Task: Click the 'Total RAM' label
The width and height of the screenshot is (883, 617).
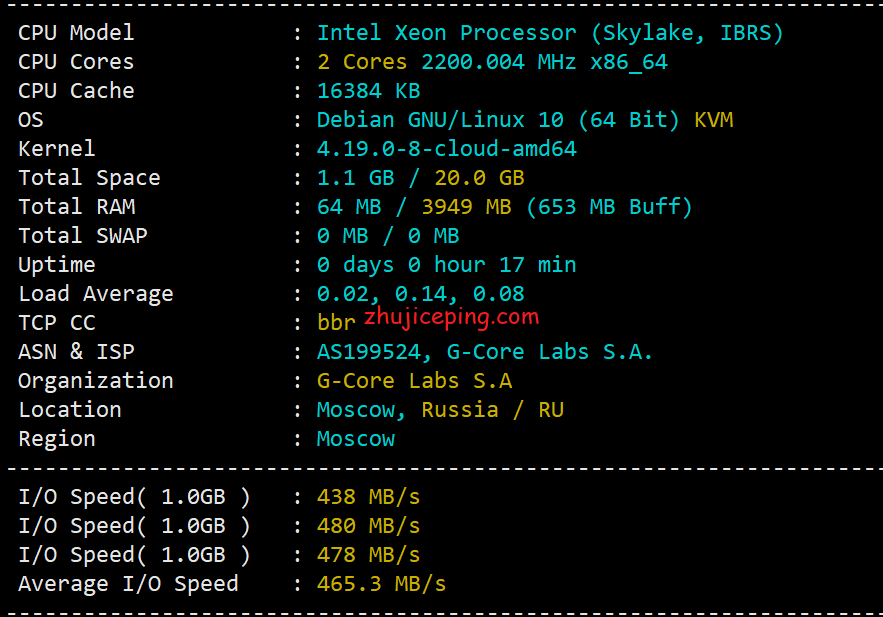Action: tap(77, 207)
